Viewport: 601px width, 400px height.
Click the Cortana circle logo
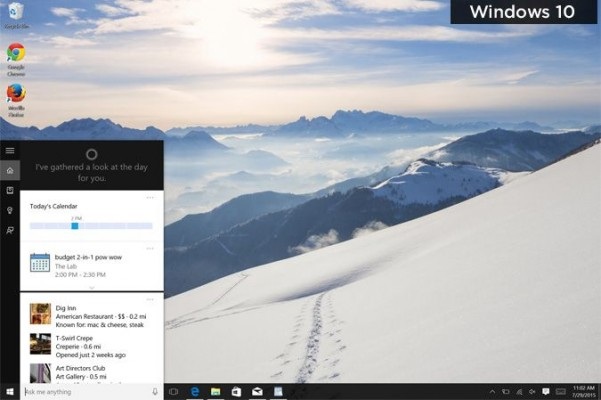(92, 154)
